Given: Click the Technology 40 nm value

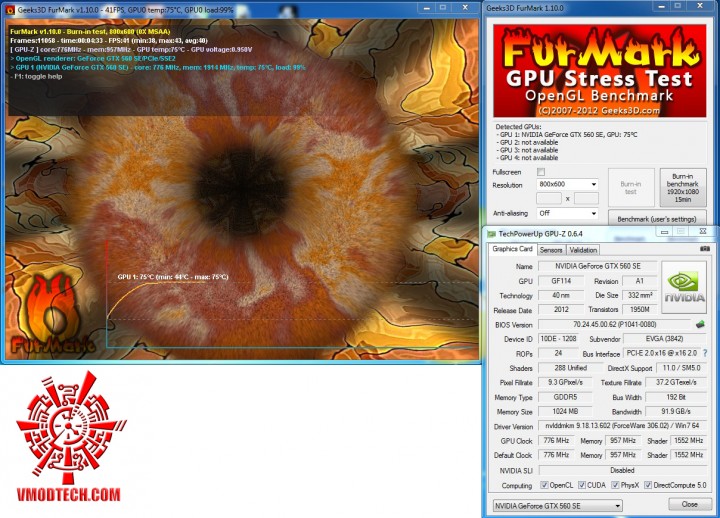Looking at the screenshot, I should click(x=561, y=295).
